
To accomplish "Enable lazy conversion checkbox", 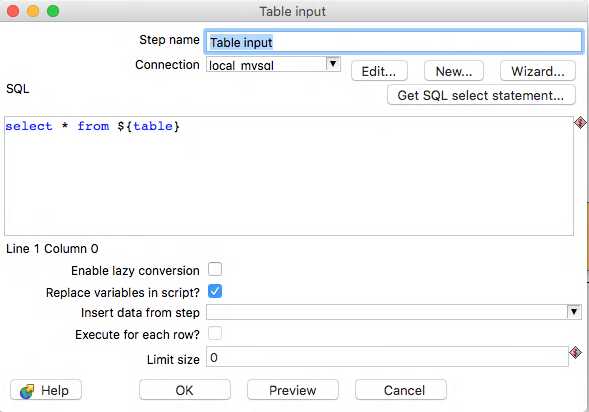I will (x=215, y=269).
